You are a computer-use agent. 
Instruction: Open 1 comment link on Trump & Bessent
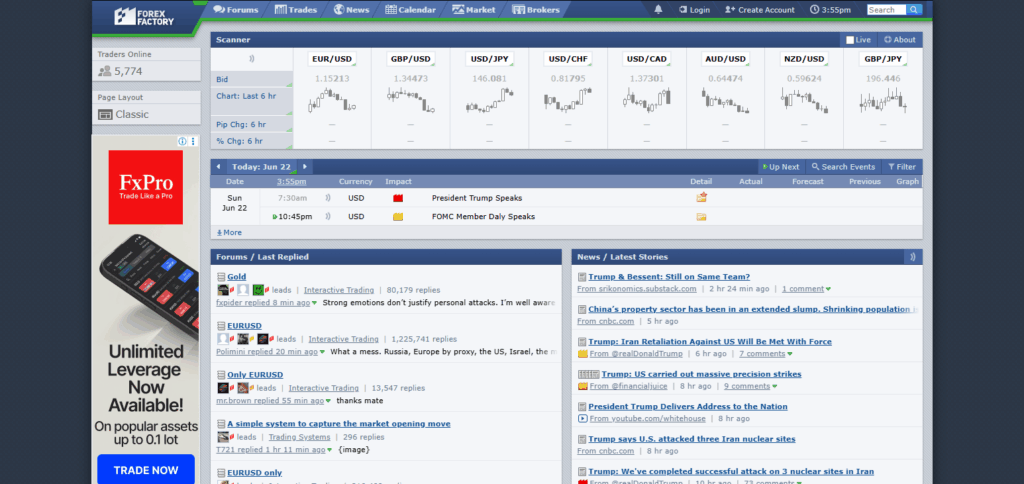click(803, 289)
